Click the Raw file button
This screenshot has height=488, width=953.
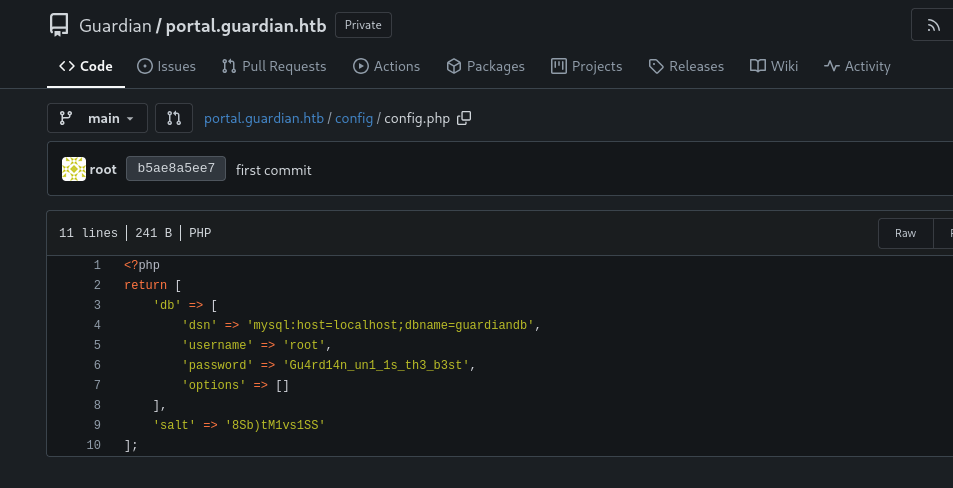(905, 233)
